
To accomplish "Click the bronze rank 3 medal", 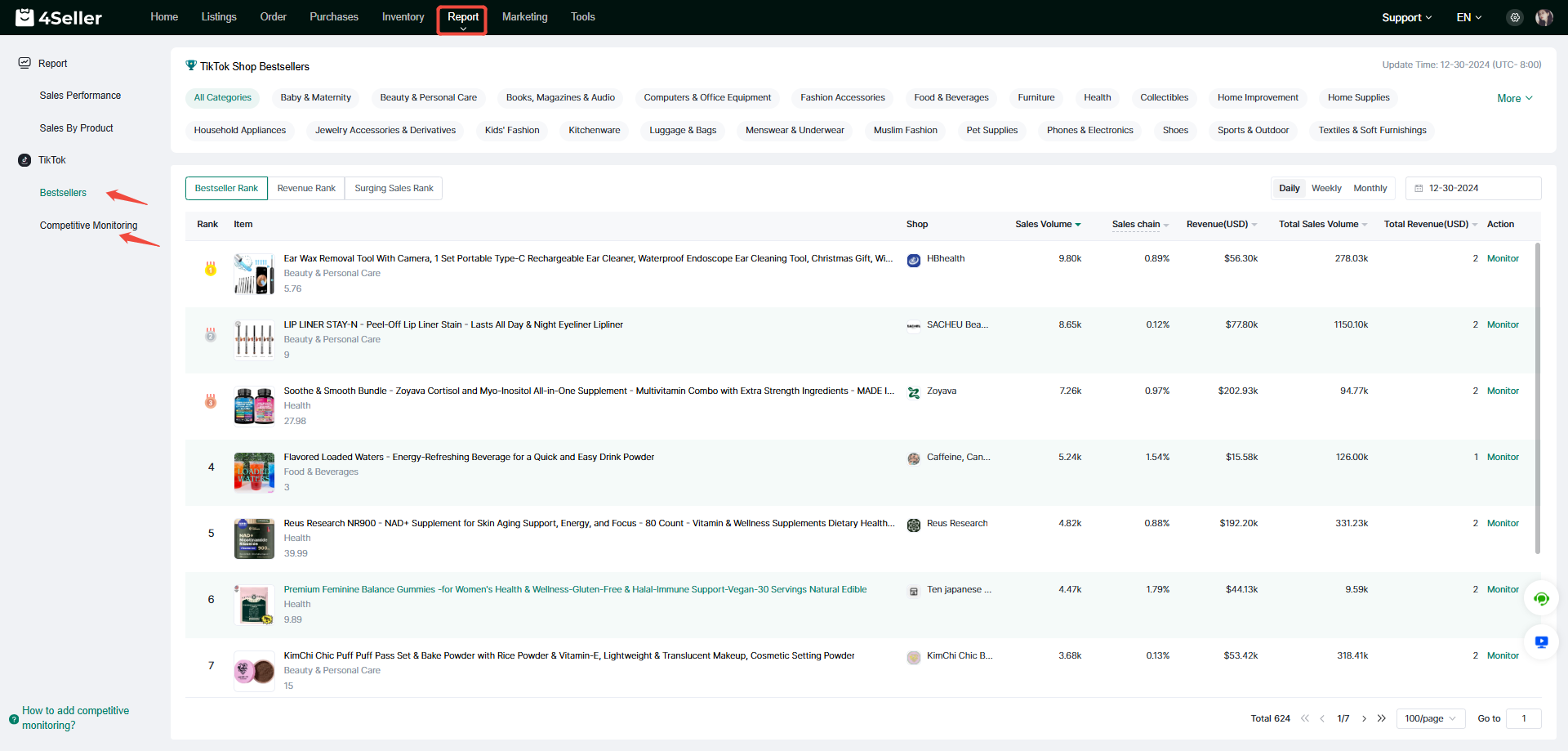I will [x=211, y=400].
